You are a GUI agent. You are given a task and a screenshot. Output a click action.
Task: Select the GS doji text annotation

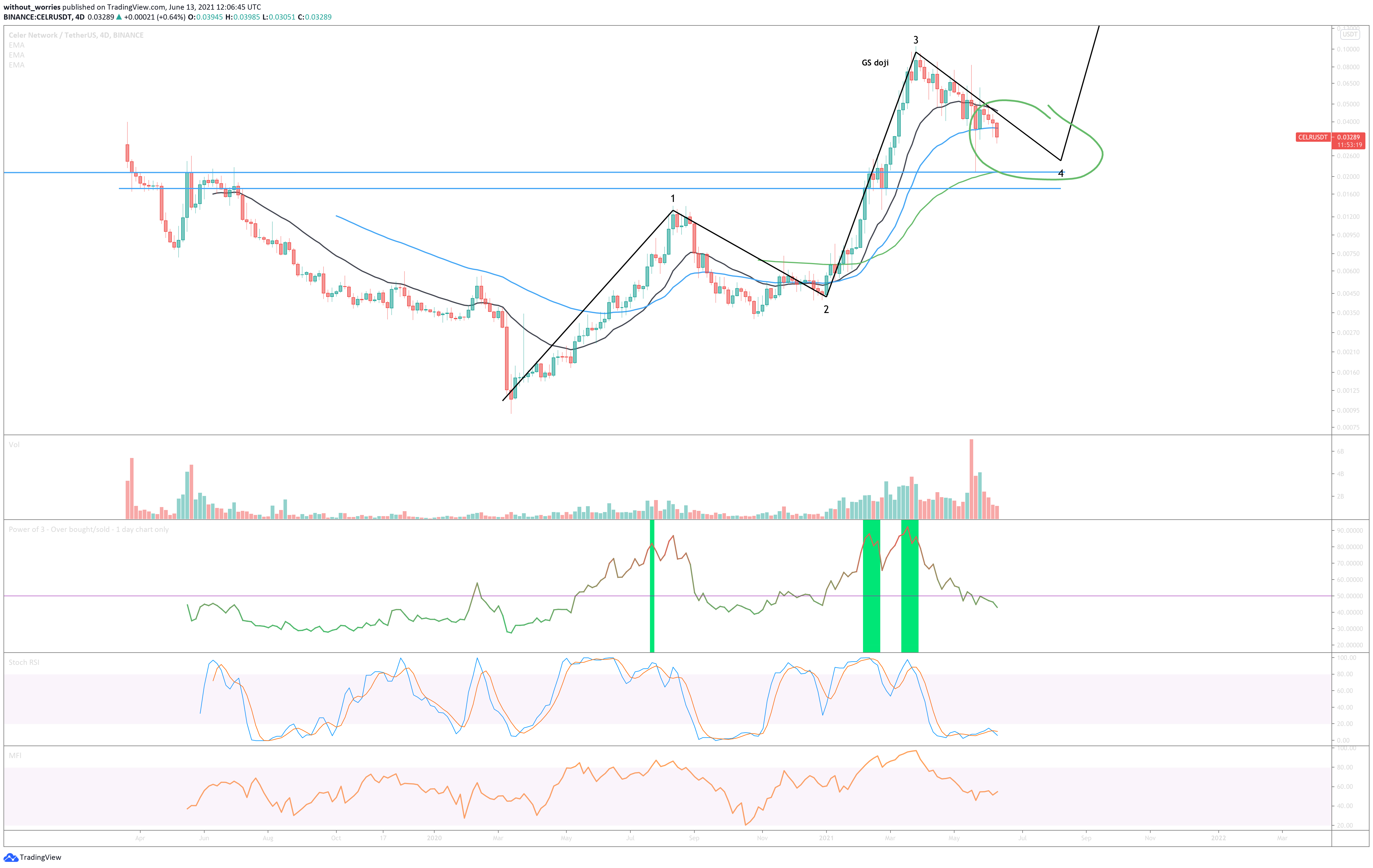coord(875,63)
